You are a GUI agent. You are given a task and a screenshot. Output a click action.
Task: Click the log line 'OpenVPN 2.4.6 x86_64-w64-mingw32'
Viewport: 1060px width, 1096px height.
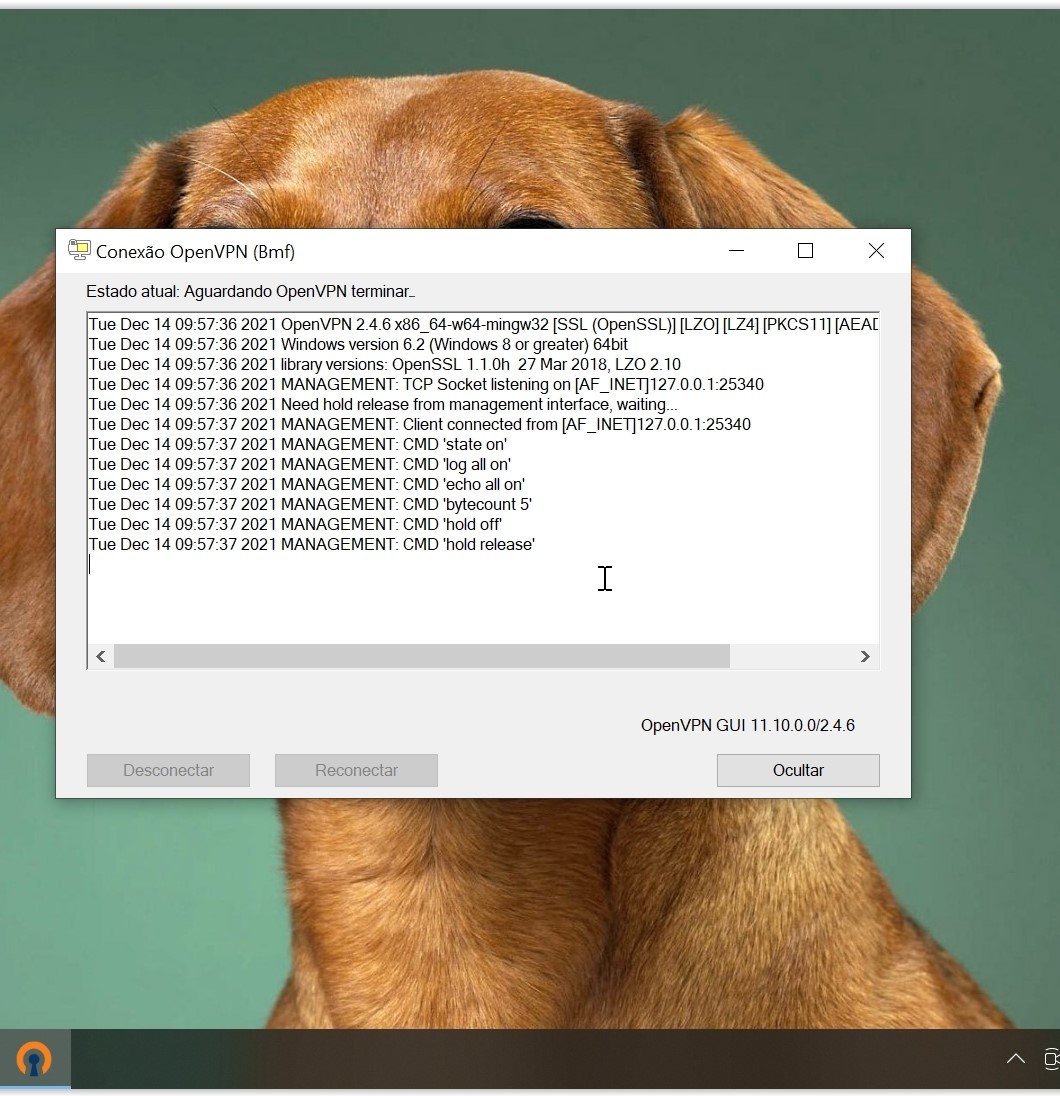point(483,324)
